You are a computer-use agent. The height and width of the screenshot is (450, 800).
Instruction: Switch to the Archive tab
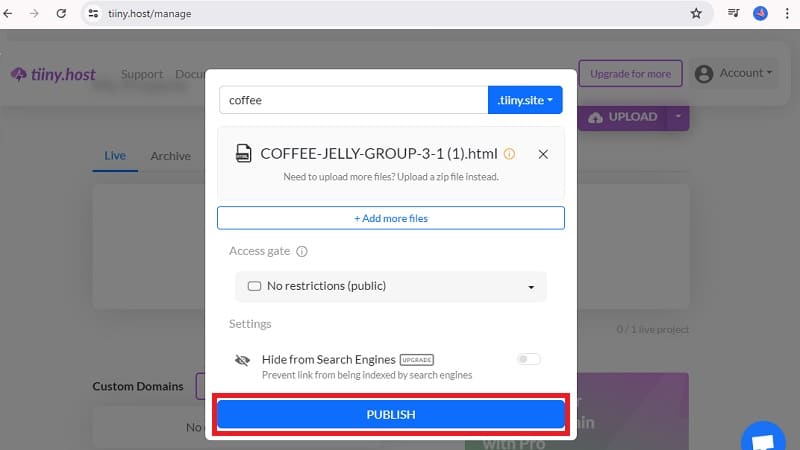170,156
